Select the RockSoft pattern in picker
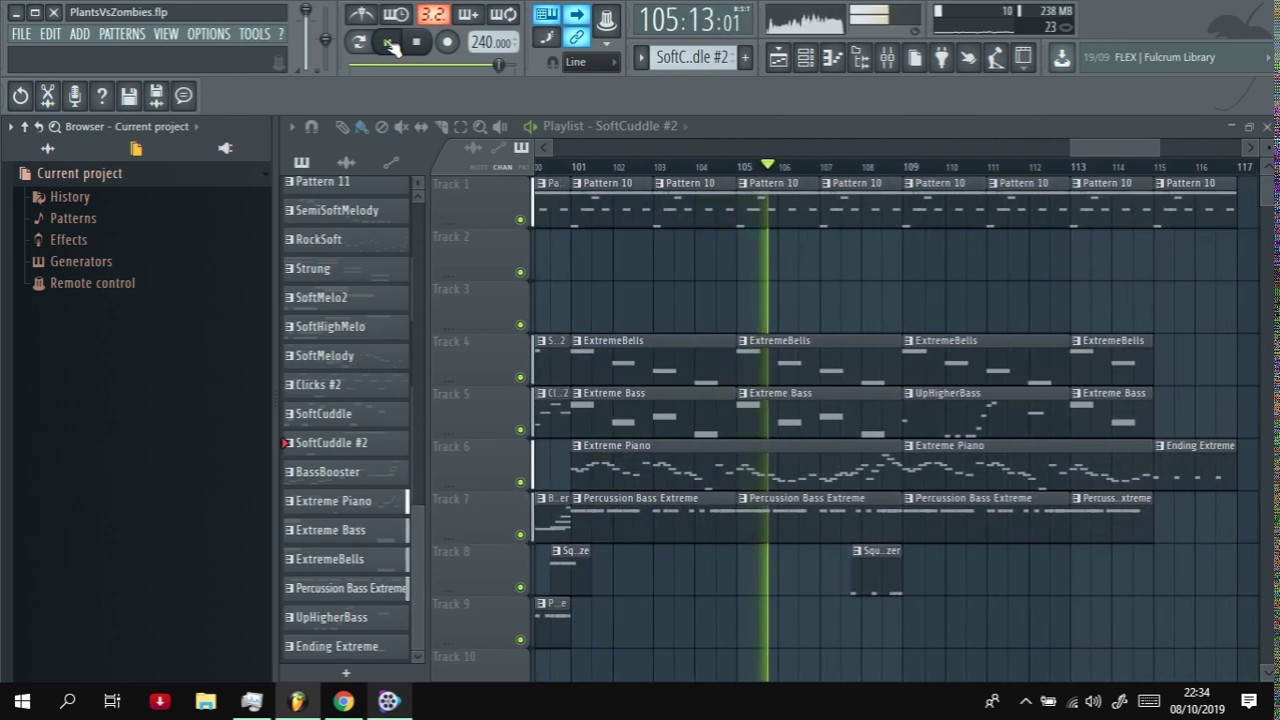1280x720 pixels. 346,240
